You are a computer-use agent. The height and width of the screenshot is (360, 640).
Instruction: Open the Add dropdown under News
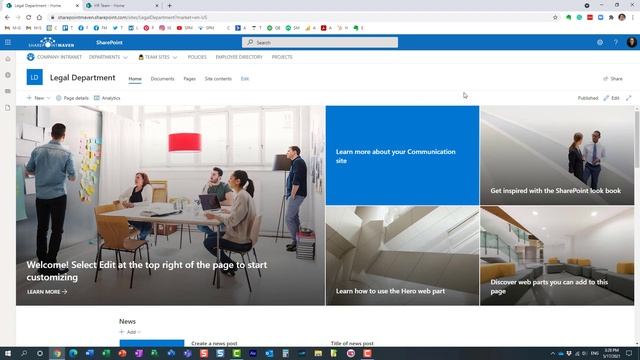click(x=131, y=332)
